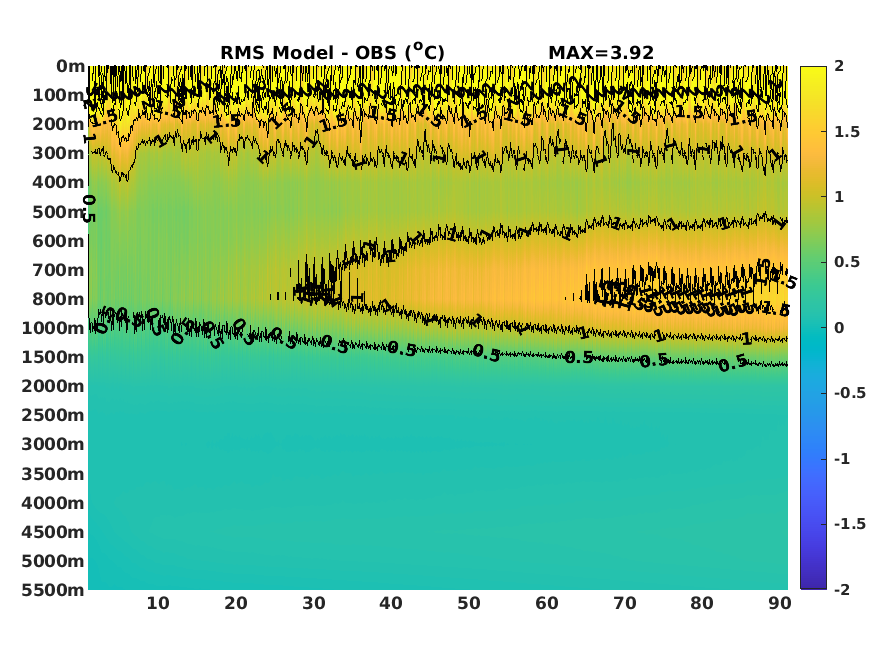This screenshot has width=875, height=656.
Task: Pick the "400m" depth axis label
Action: 59,182
